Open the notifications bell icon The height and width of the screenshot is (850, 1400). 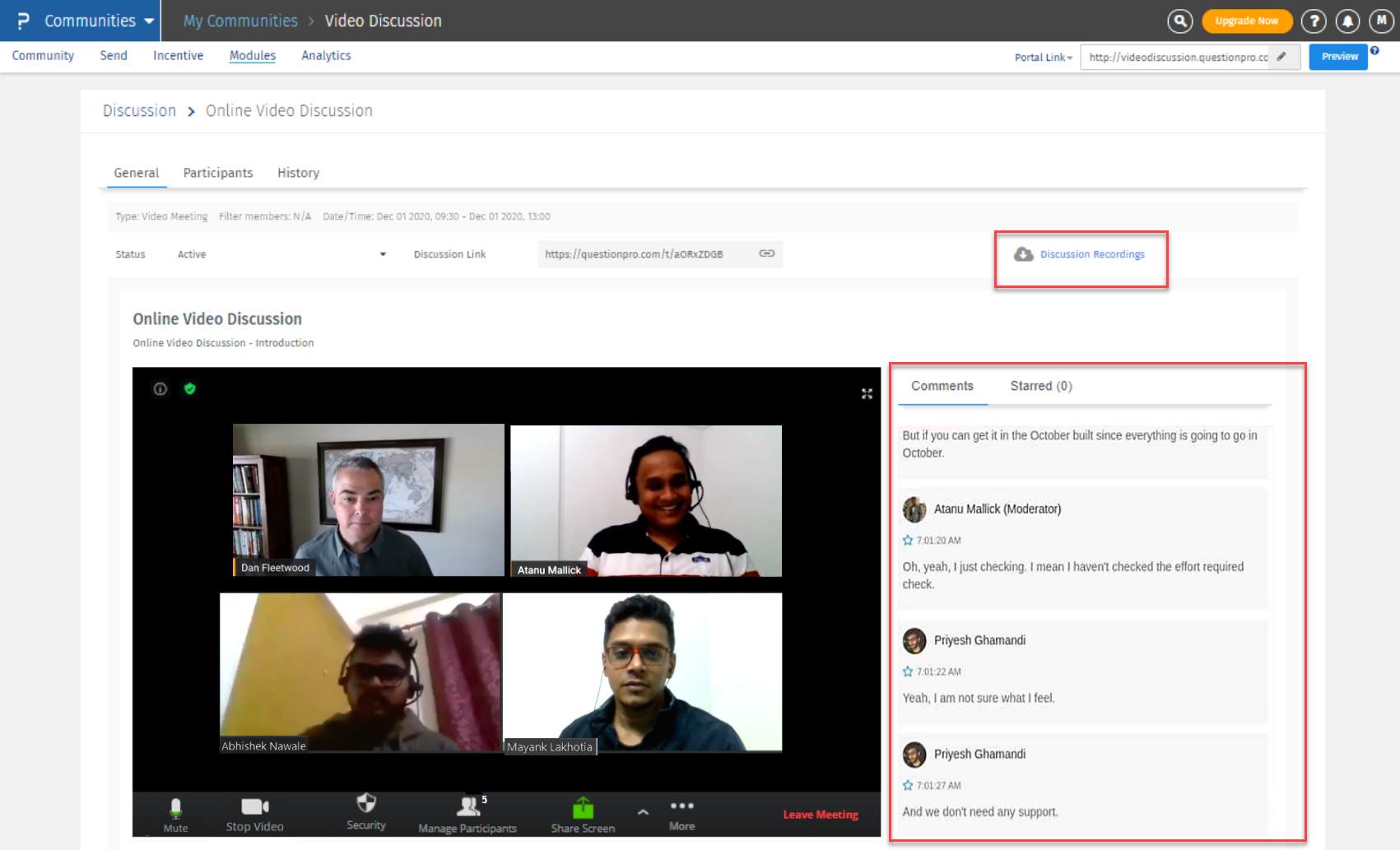point(1347,21)
